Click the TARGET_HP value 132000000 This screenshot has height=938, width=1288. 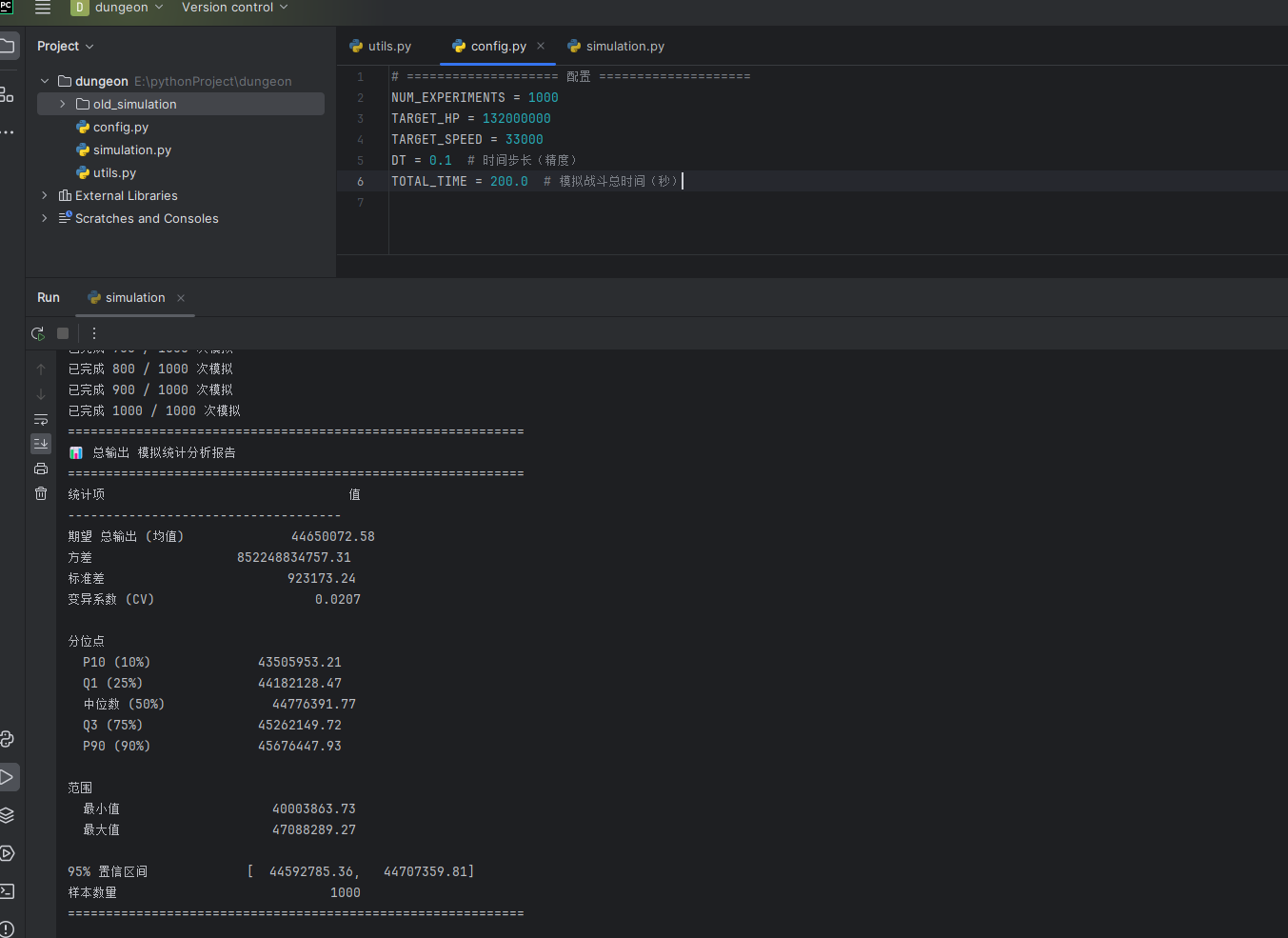click(517, 118)
